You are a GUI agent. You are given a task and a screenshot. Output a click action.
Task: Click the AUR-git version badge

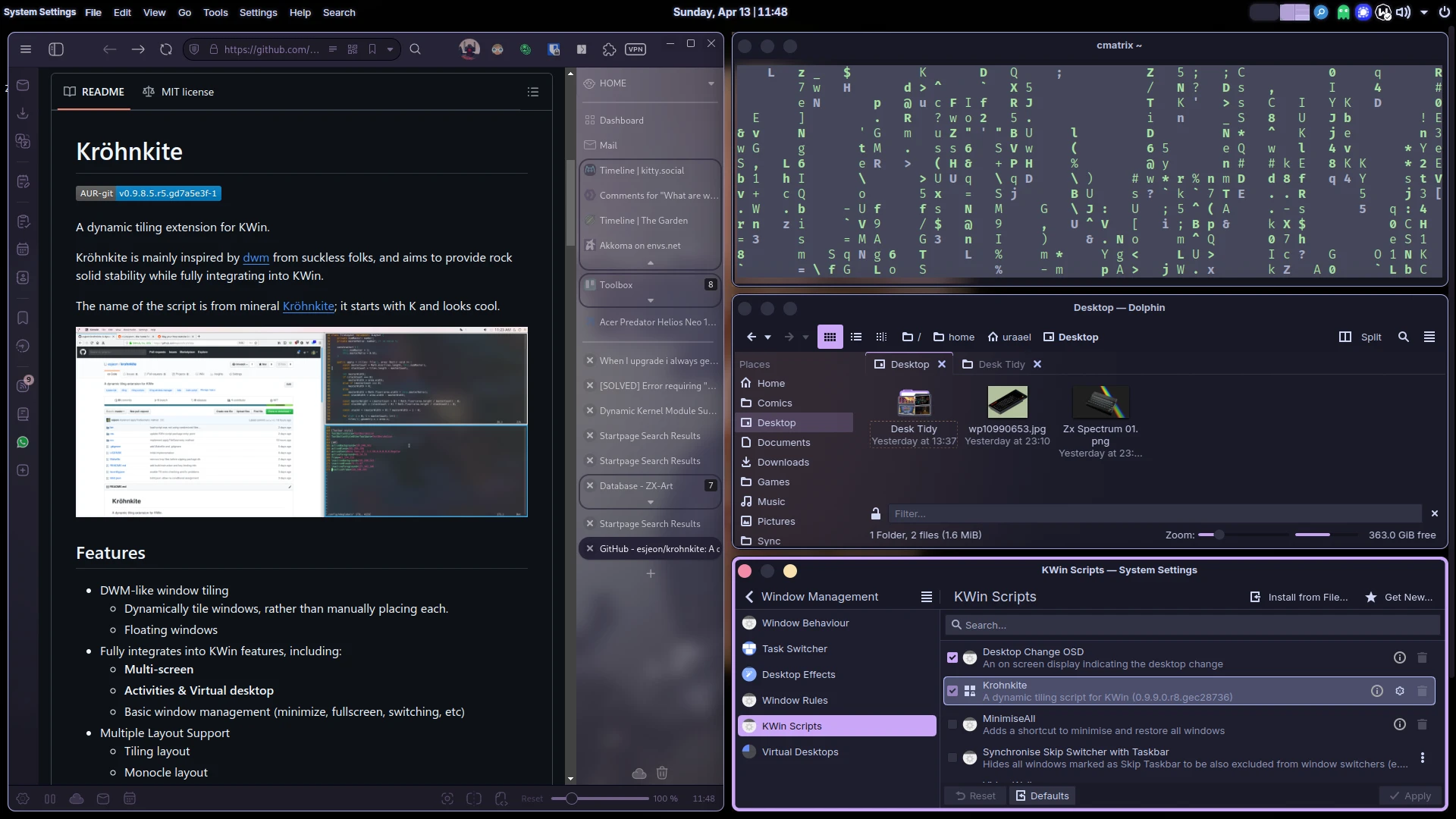[149, 193]
